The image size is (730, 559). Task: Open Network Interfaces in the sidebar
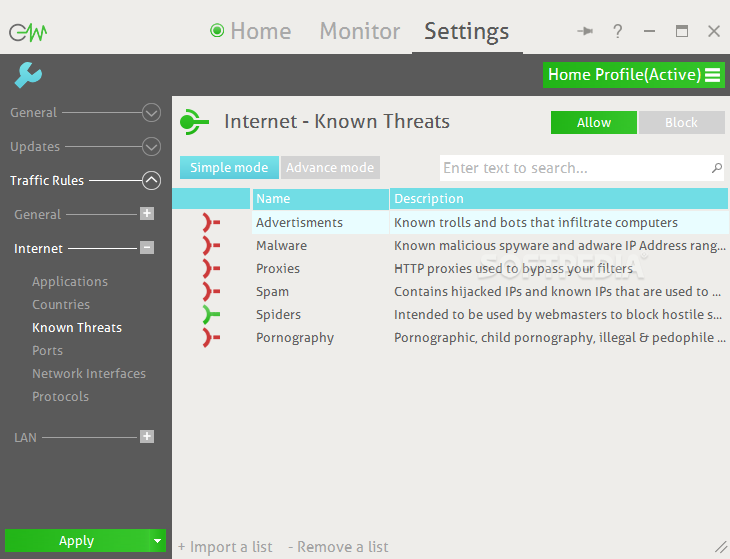click(89, 374)
